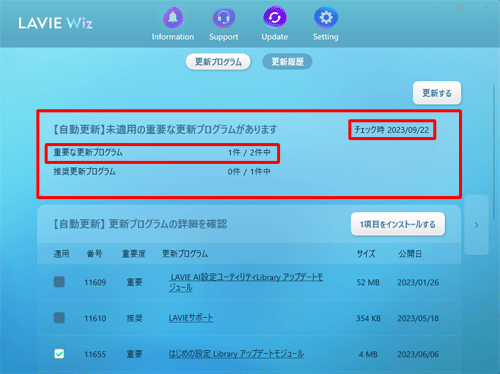
Task: Click 重要 importance for row 11655
Action: click(x=134, y=354)
